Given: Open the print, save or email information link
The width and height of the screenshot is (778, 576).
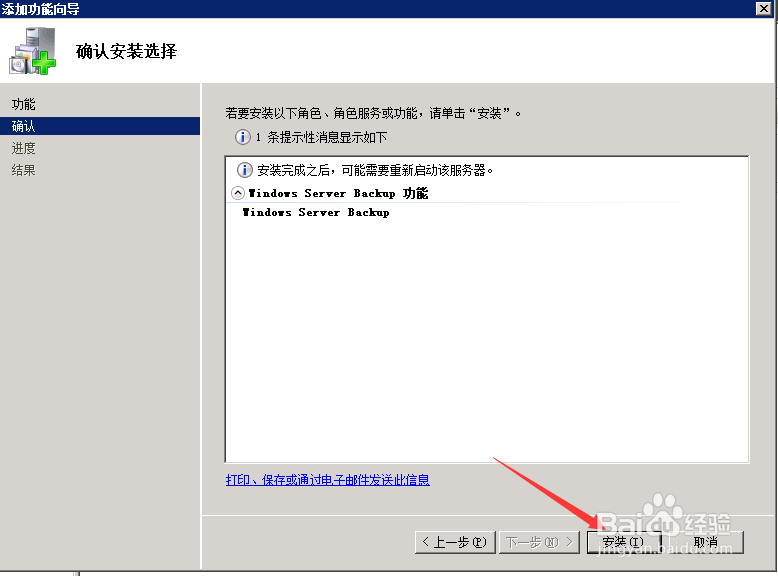Looking at the screenshot, I should [327, 480].
